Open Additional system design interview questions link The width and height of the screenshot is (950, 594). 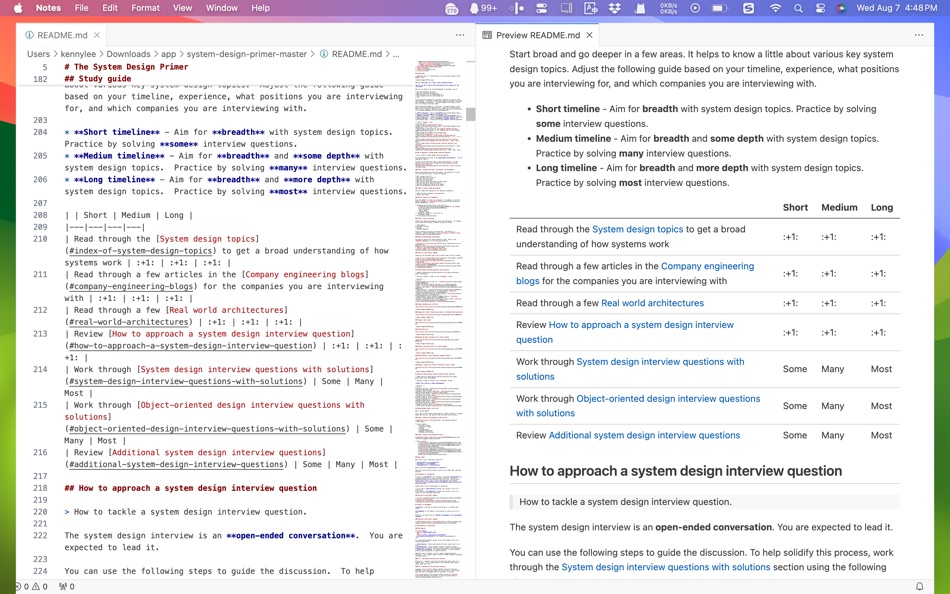click(644, 435)
